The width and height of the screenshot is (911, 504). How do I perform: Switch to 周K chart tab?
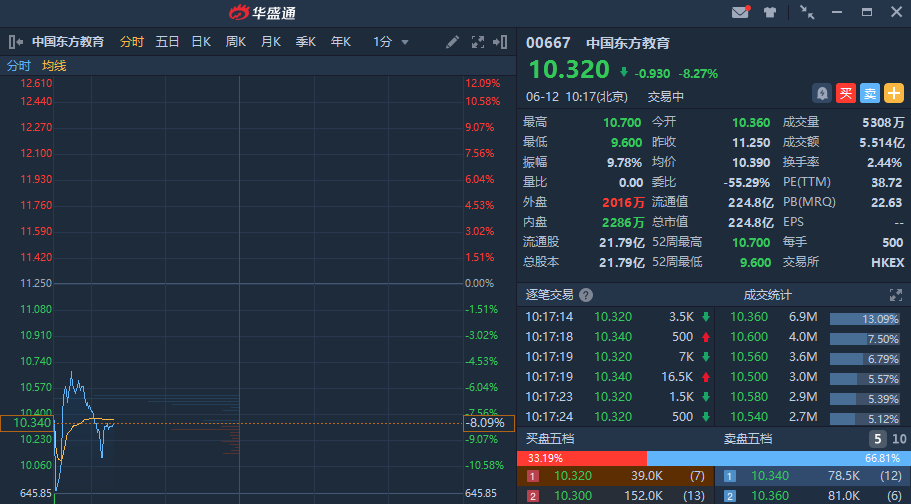click(236, 42)
